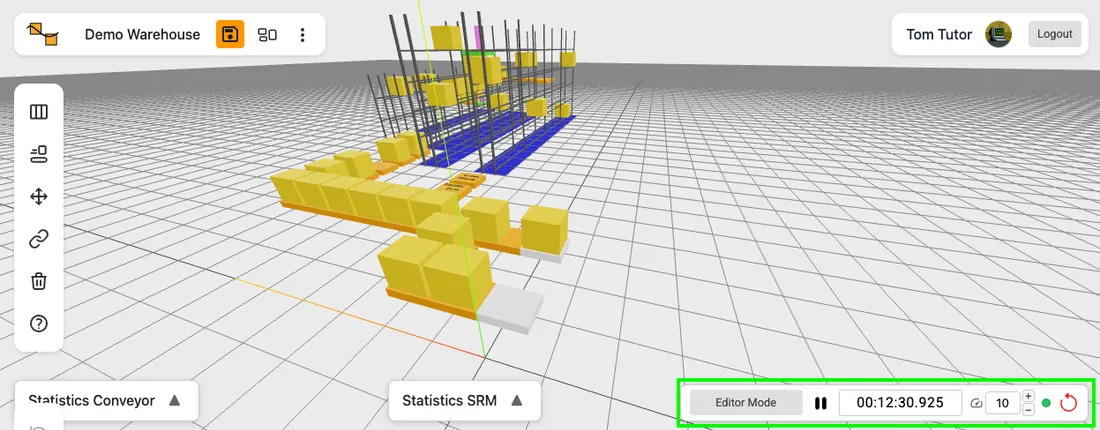This screenshot has width=1100, height=430.
Task: Click the simulation time display 00:12:30.925
Action: tap(900, 403)
